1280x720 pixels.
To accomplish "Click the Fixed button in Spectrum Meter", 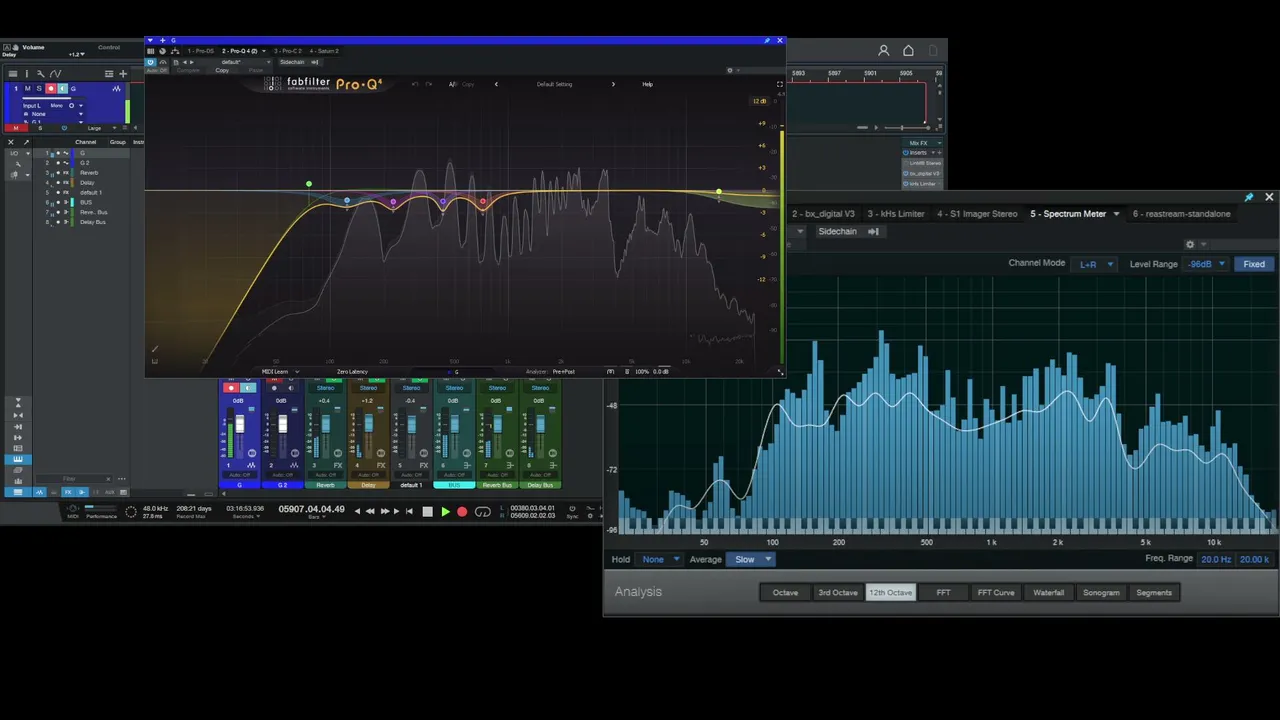I will coord(1254,264).
